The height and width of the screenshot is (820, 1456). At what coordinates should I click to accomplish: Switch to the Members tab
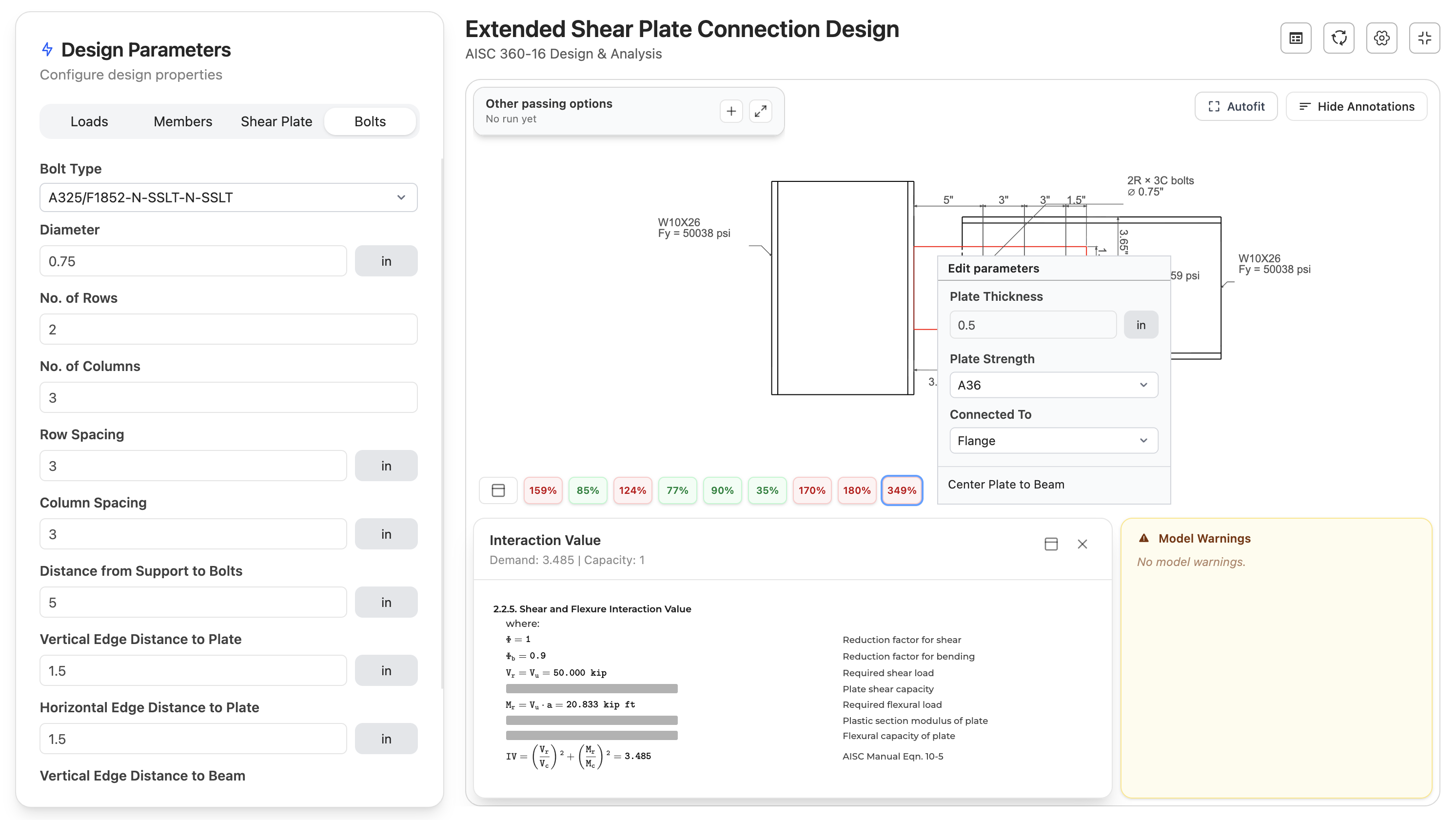click(182, 121)
